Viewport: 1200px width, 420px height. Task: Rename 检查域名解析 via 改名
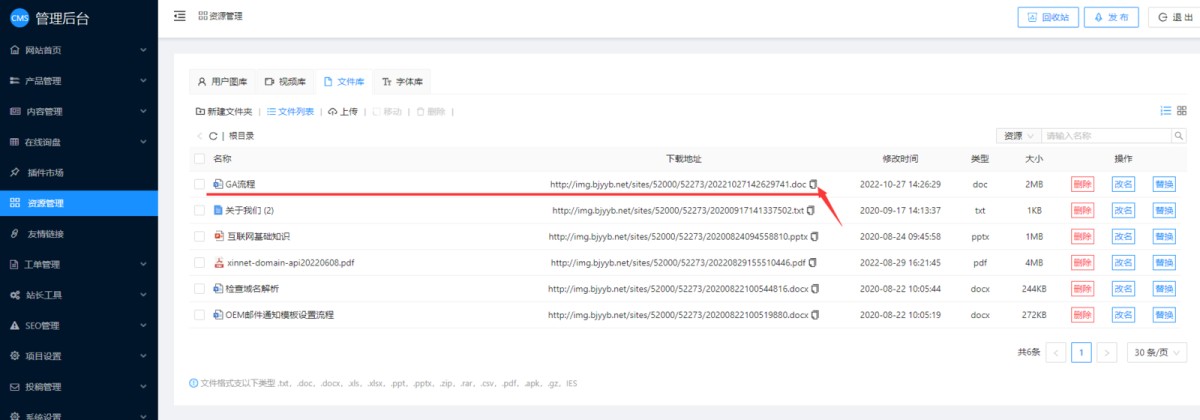click(1123, 288)
